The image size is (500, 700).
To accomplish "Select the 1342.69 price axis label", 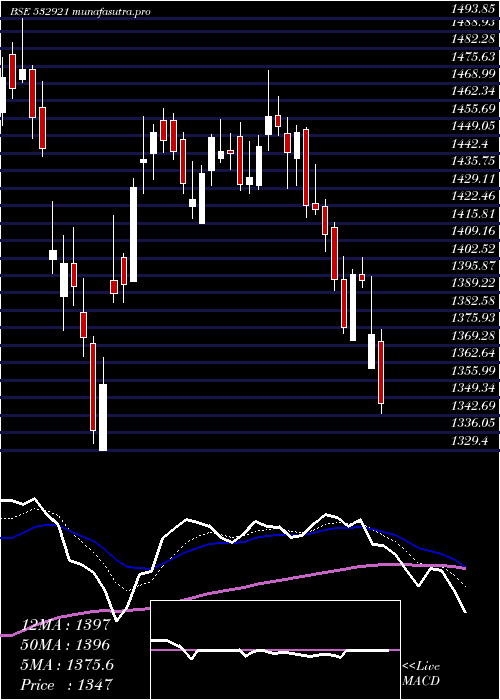I will coord(473,405).
